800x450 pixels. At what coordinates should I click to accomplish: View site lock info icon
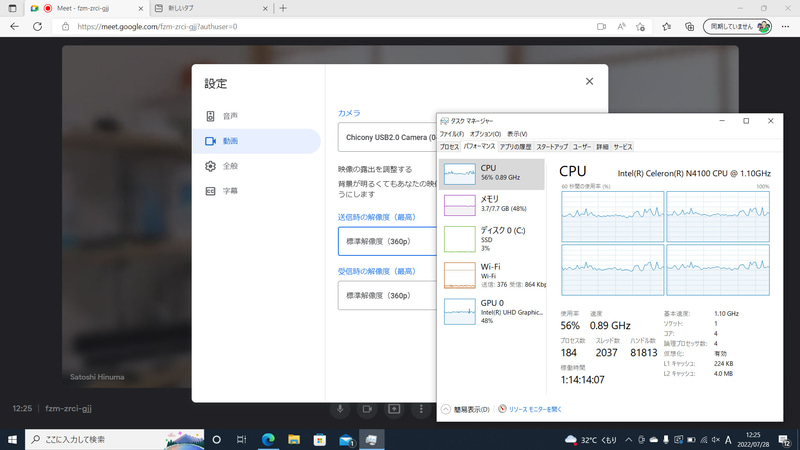65,27
